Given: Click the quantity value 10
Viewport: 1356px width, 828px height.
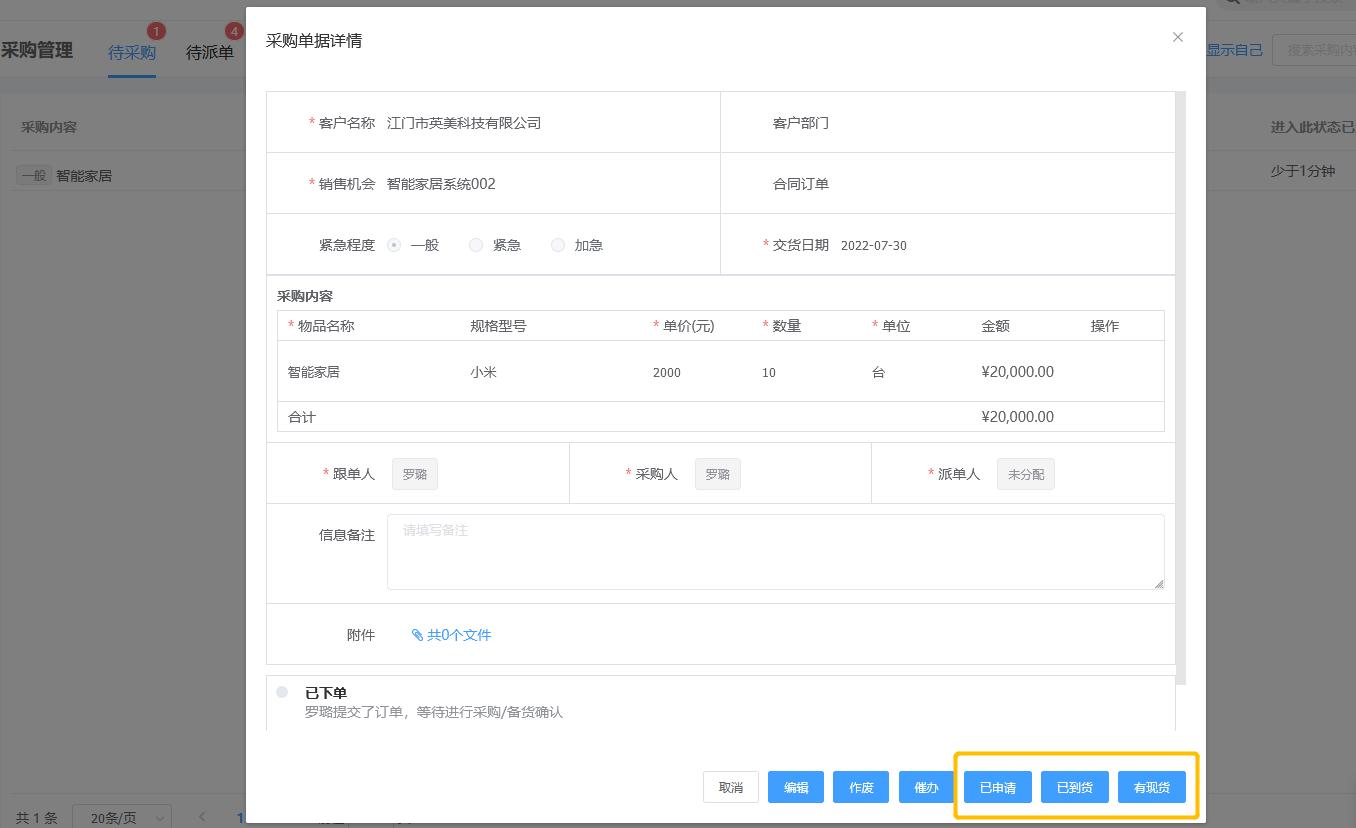Looking at the screenshot, I should pos(769,372).
